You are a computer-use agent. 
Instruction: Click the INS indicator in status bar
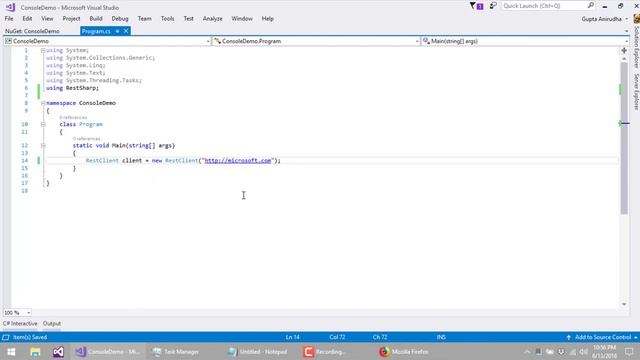441,337
